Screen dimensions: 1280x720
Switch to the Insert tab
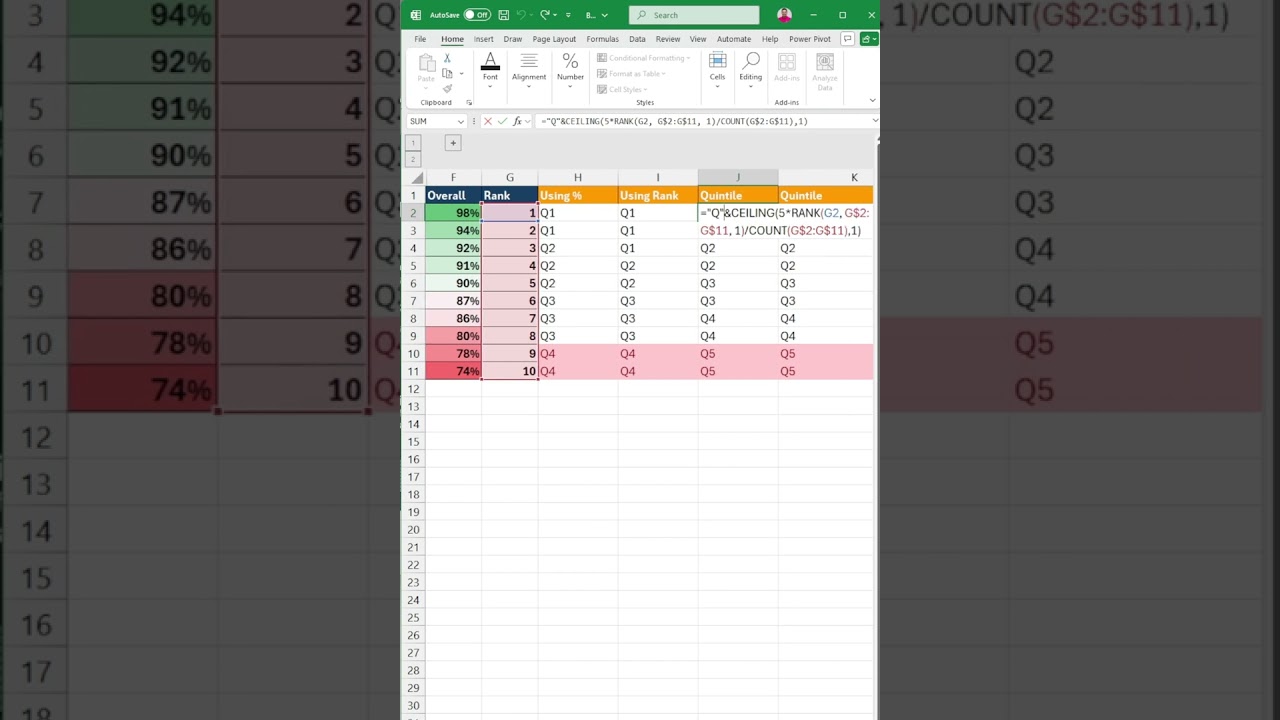(x=484, y=39)
